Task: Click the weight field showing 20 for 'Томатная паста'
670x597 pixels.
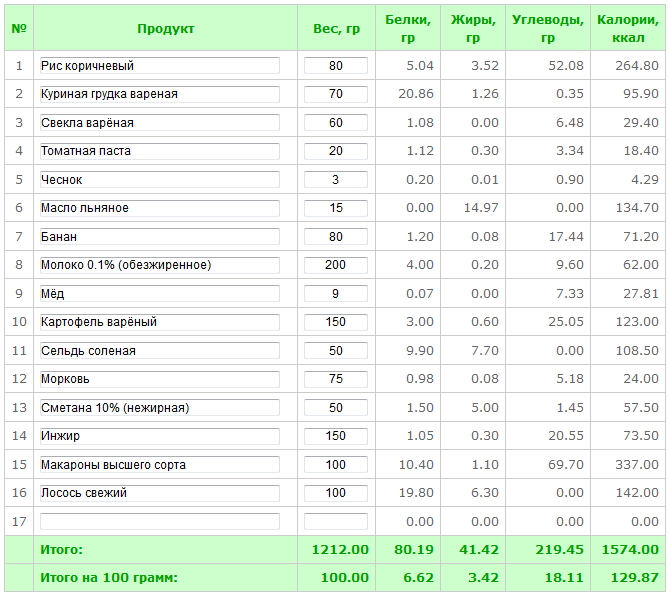Action: pyautogui.click(x=335, y=151)
